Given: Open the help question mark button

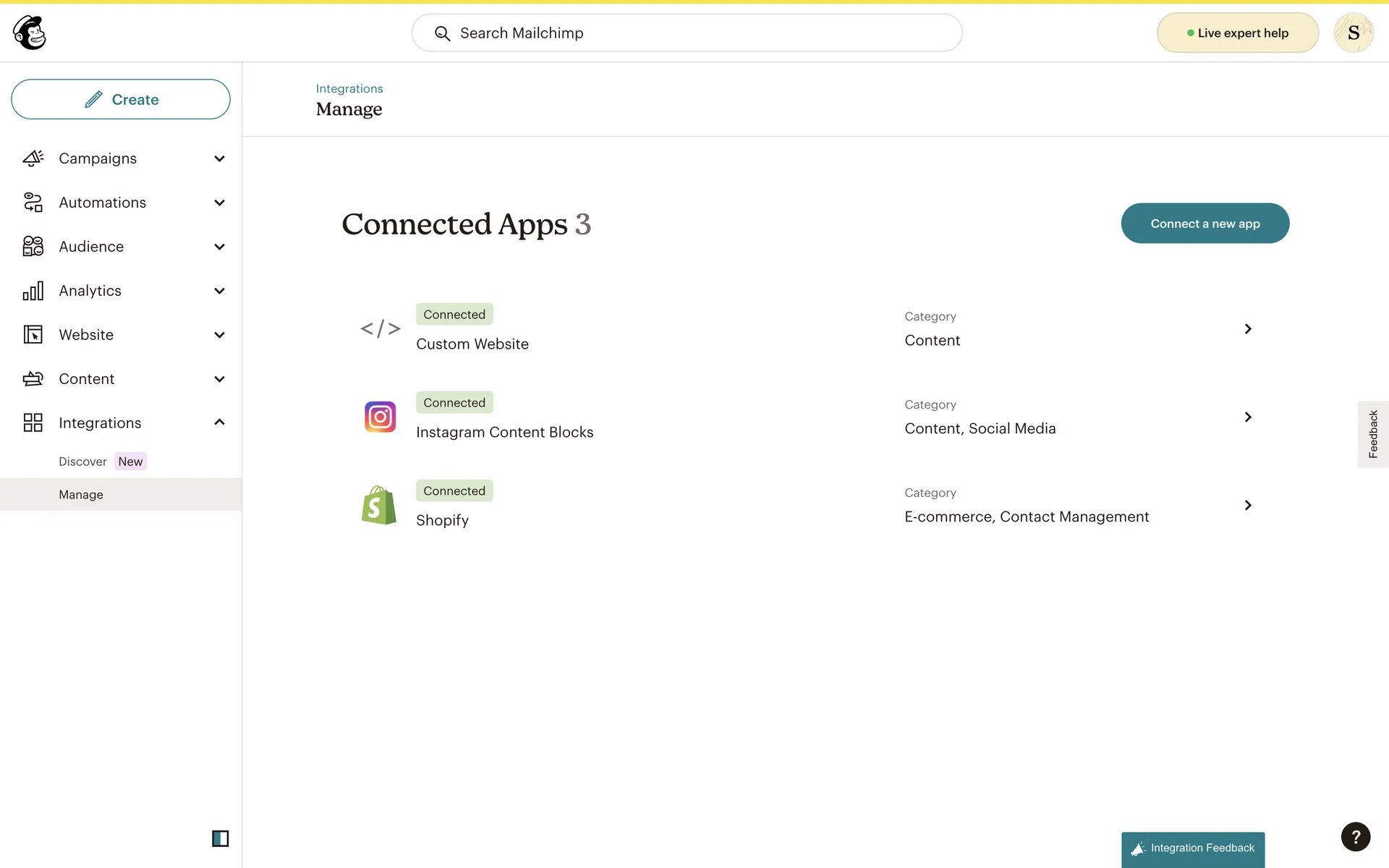Looking at the screenshot, I should tap(1355, 837).
